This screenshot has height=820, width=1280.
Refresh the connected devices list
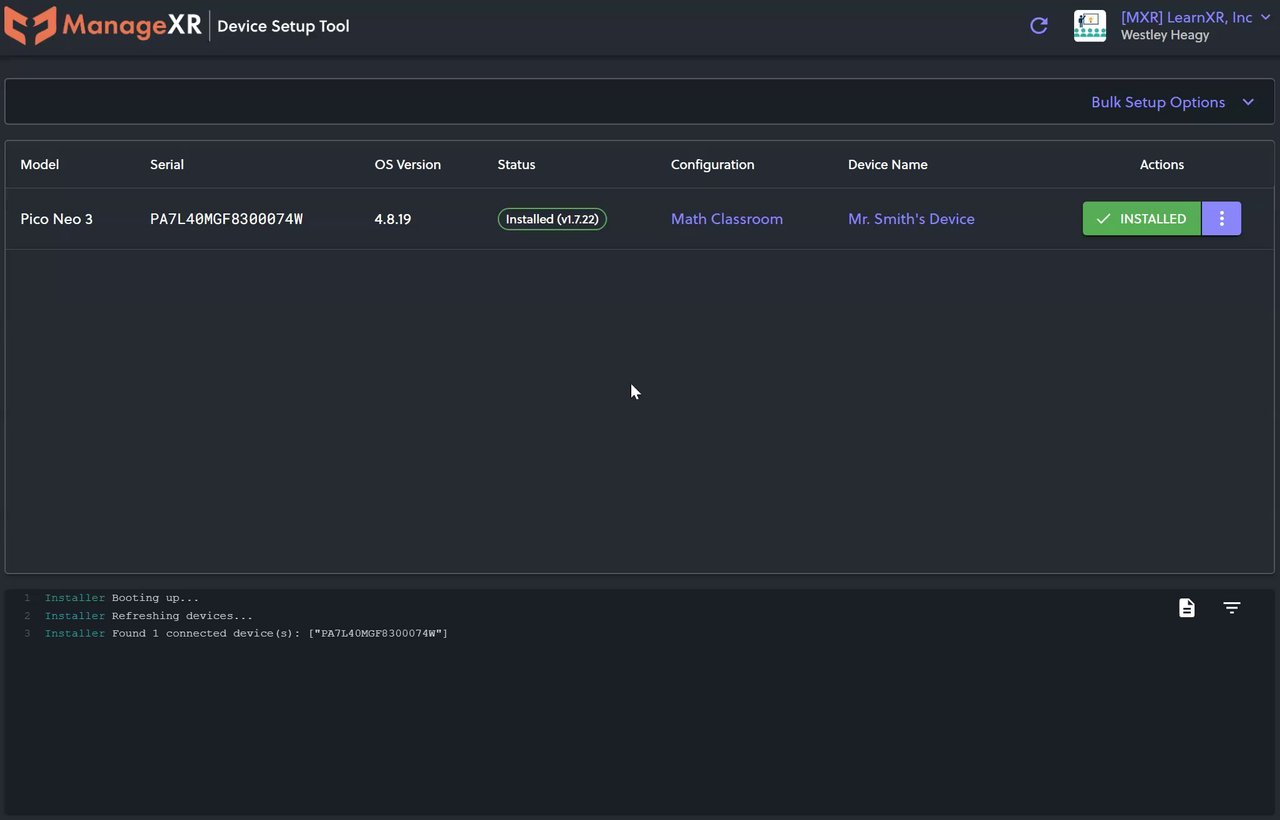[1039, 26]
